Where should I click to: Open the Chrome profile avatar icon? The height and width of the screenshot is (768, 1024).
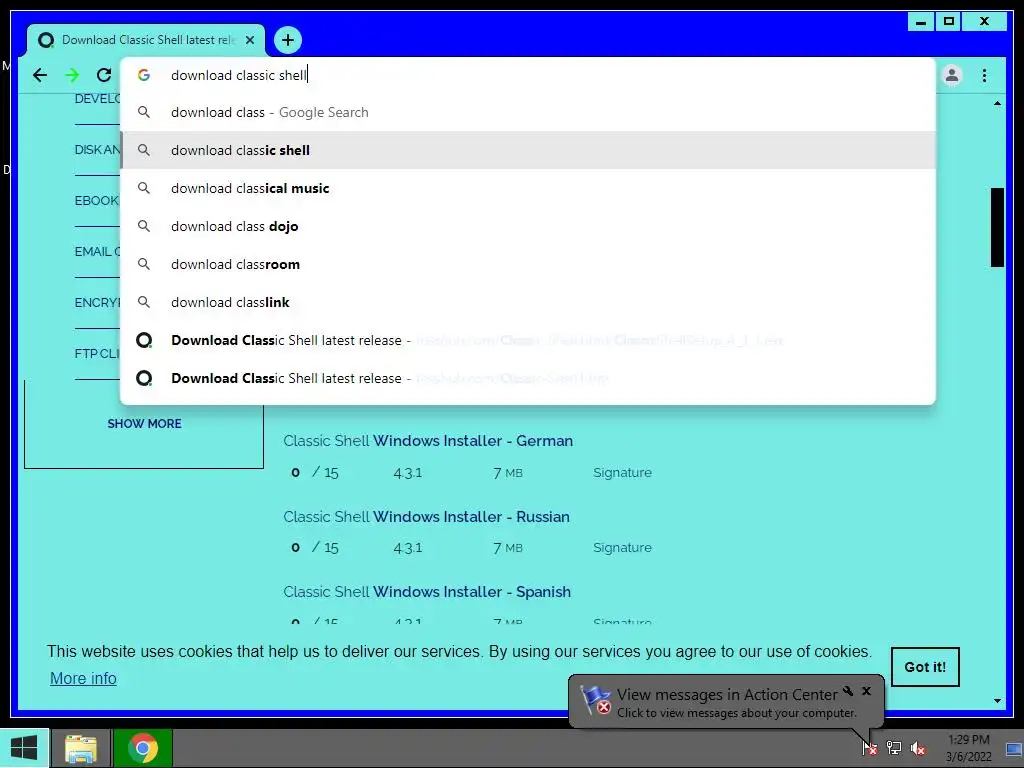(x=952, y=75)
